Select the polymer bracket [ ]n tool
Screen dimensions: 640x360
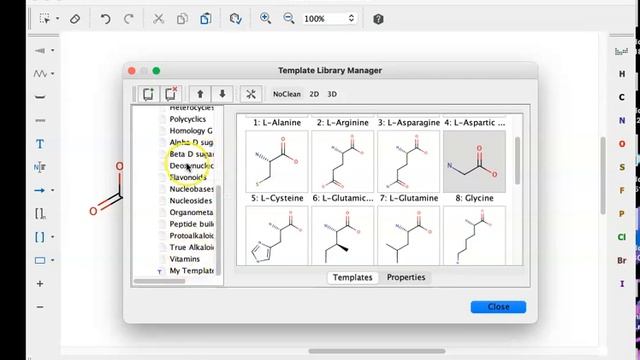pyautogui.click(x=40, y=213)
